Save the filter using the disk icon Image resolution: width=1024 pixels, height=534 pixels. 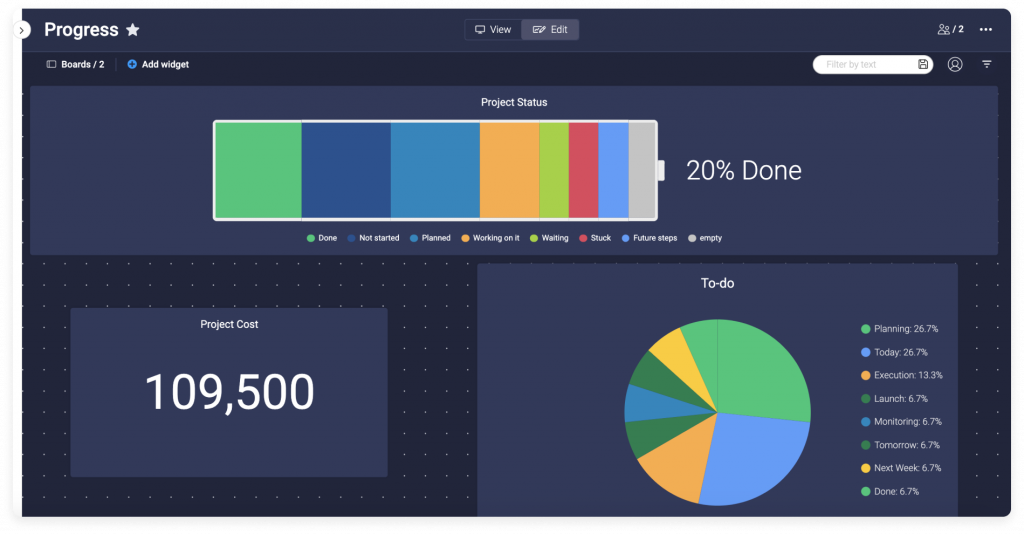pyautogui.click(x=923, y=64)
